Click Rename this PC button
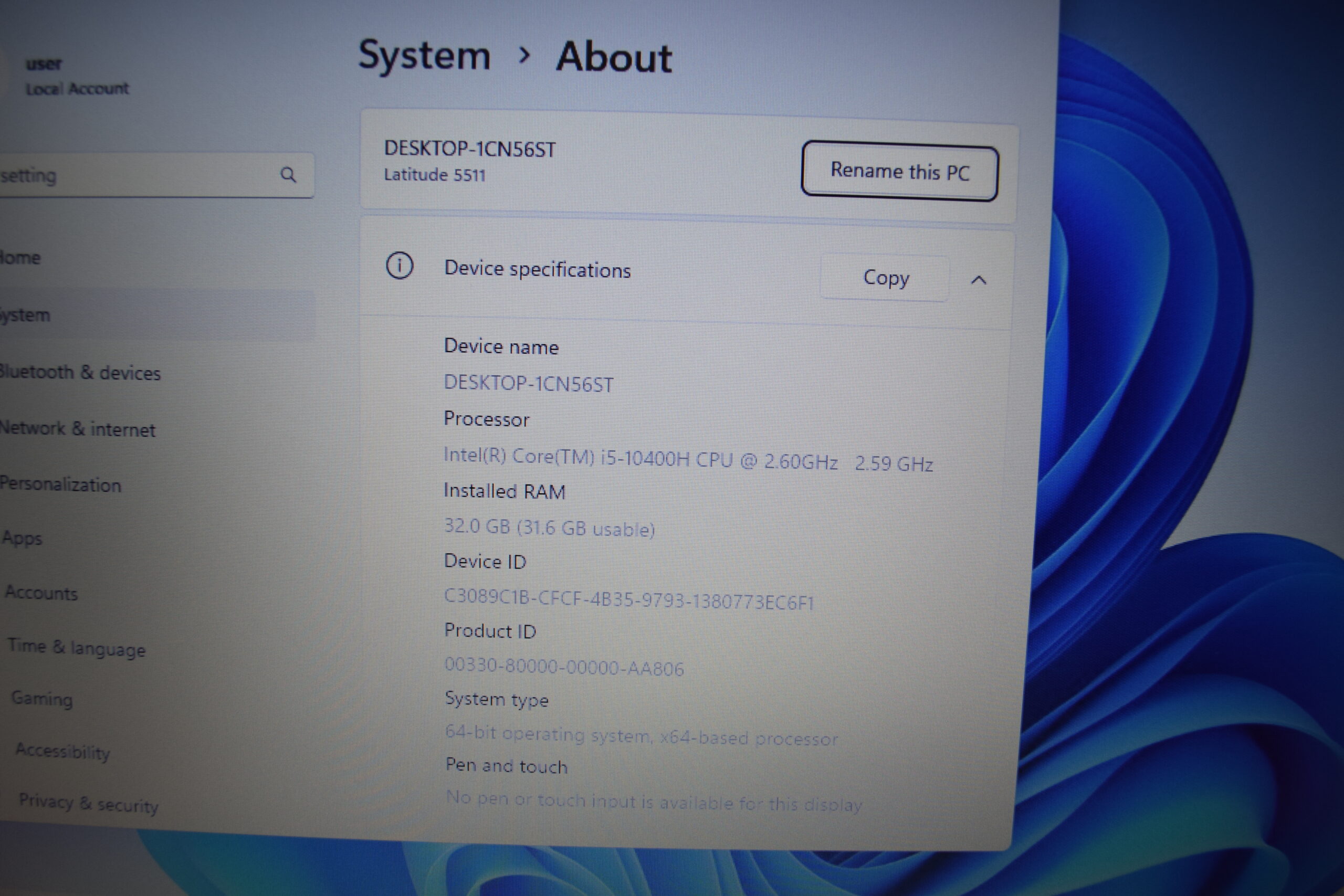The height and width of the screenshot is (896, 1344). (899, 171)
